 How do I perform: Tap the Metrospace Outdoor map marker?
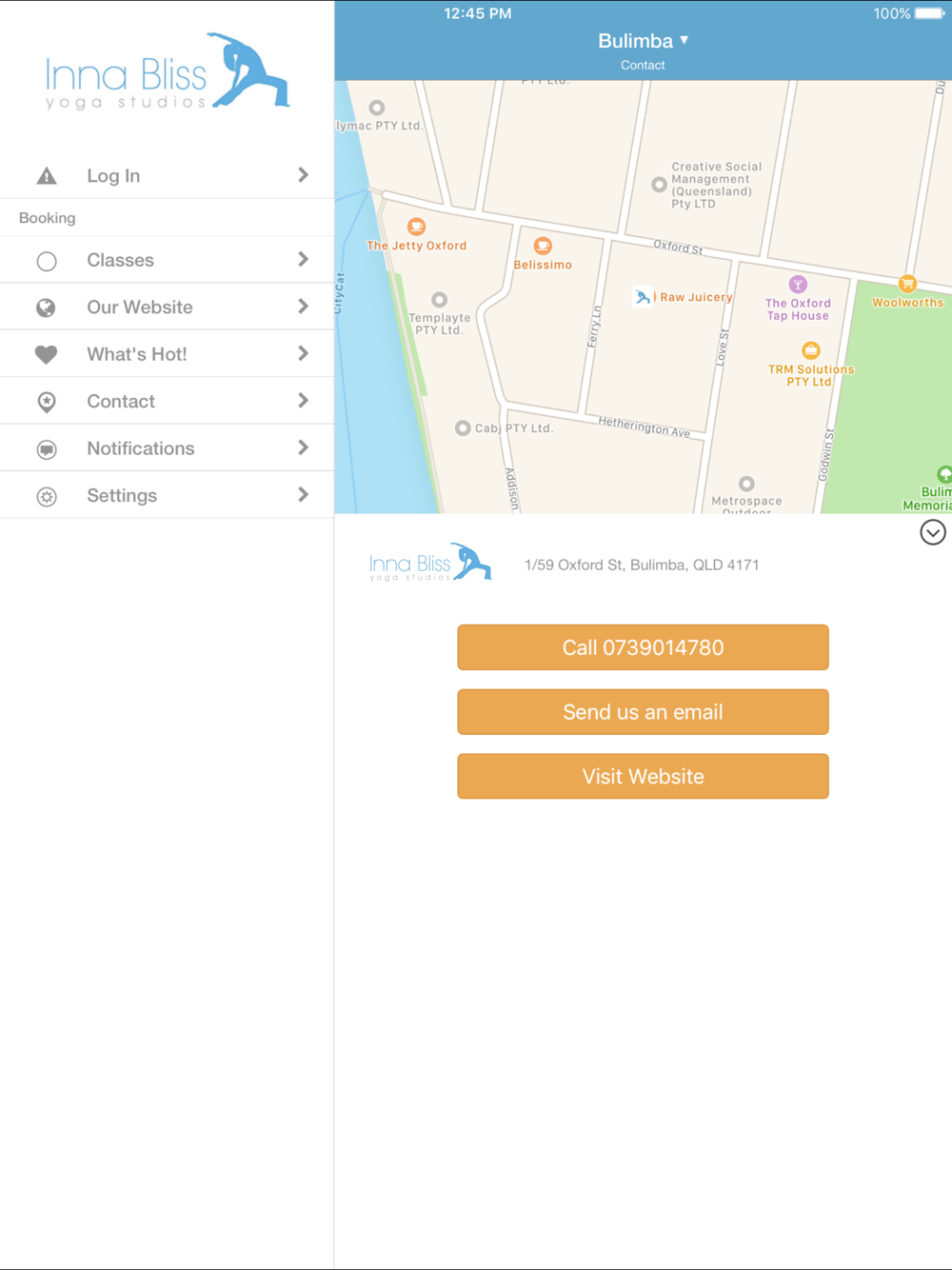tap(746, 484)
